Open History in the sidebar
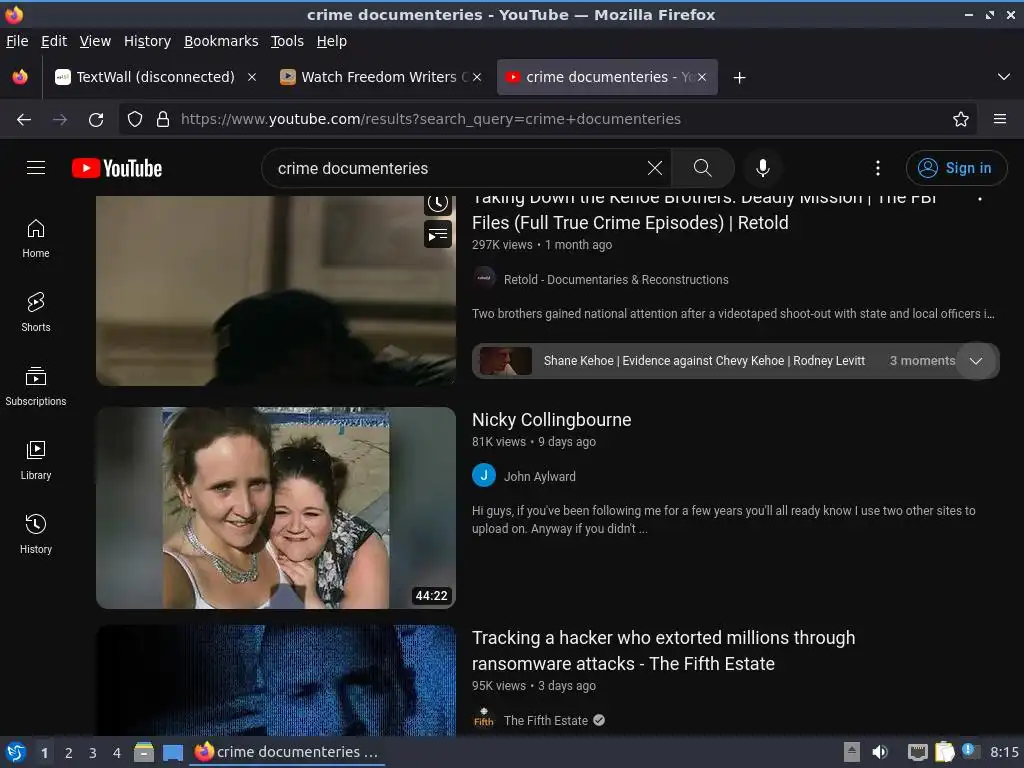This screenshot has width=1024, height=768. [36, 534]
